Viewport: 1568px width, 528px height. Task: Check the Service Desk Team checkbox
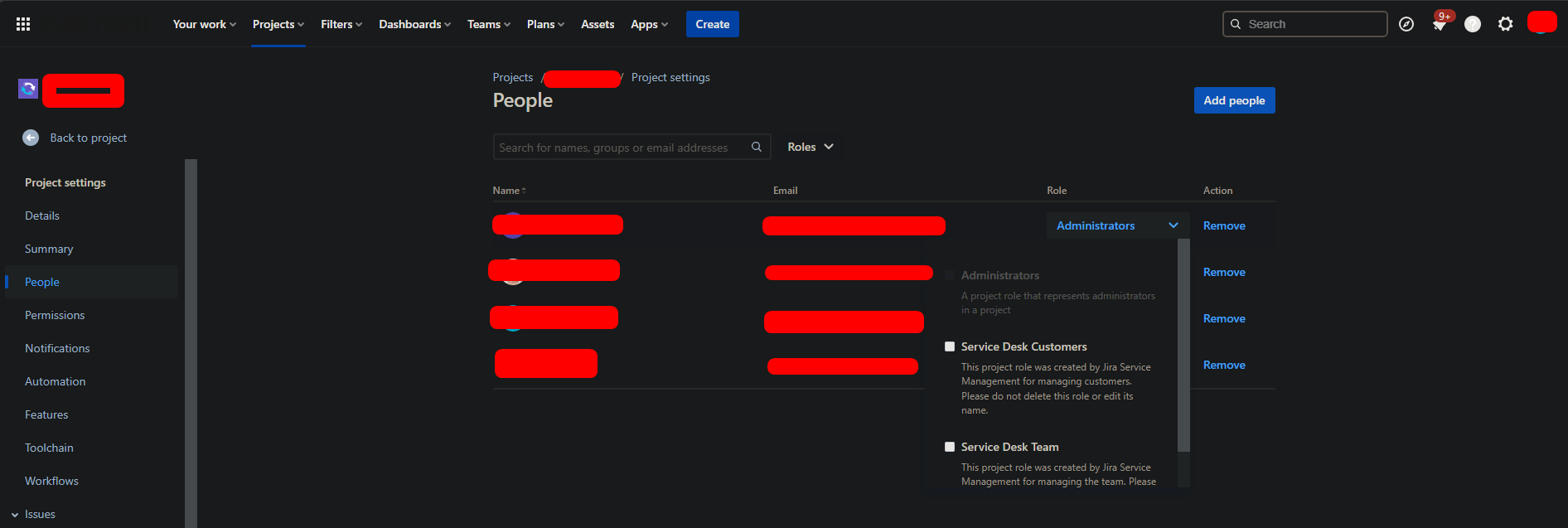point(950,447)
